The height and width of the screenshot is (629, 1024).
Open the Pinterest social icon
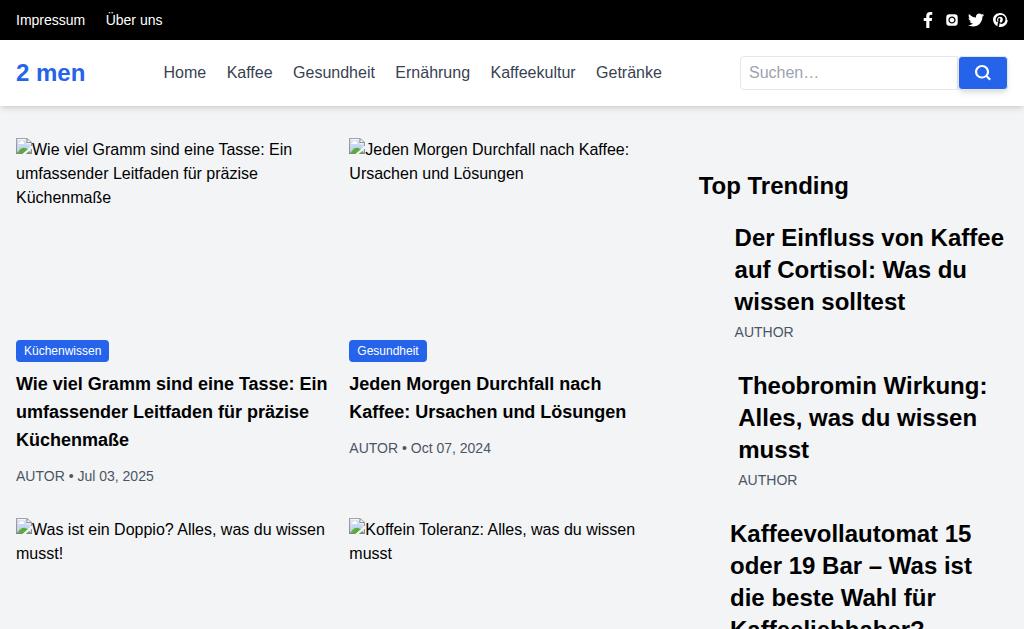tap(1000, 20)
